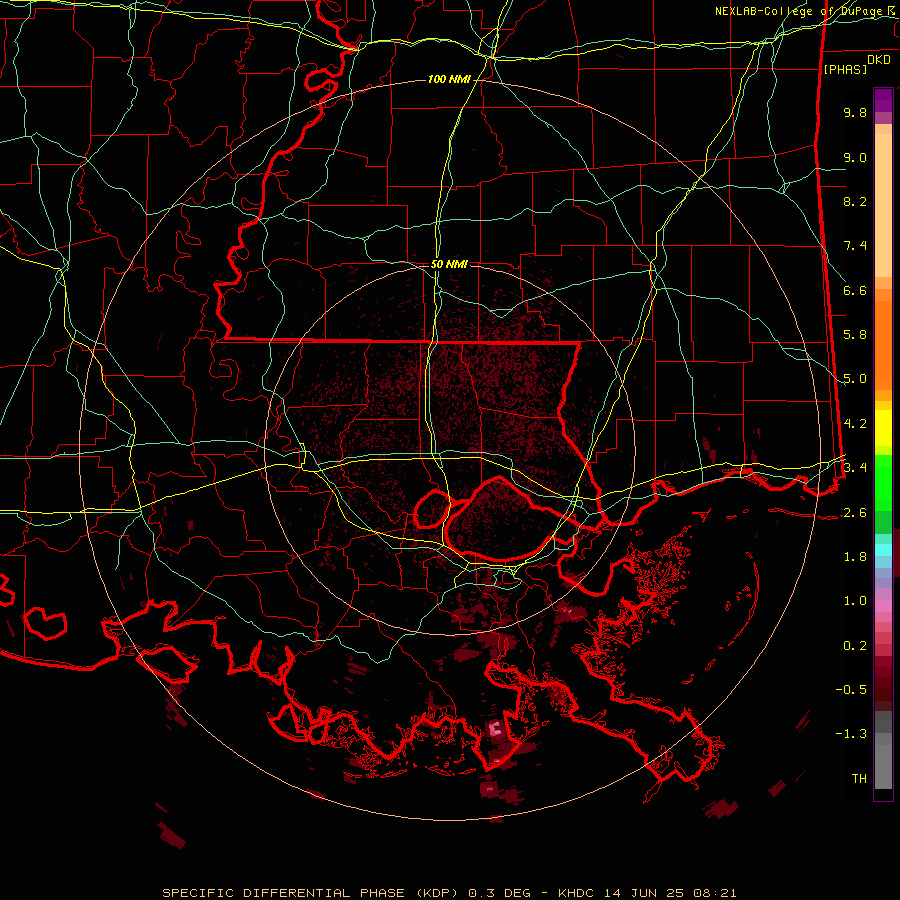Click the purple top of the color bar

883,100
